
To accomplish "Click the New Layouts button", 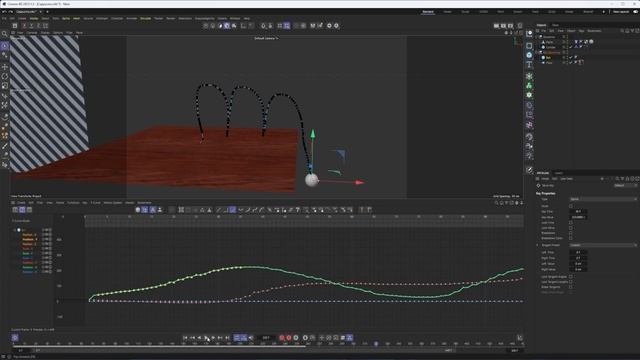I will click(x=621, y=12).
